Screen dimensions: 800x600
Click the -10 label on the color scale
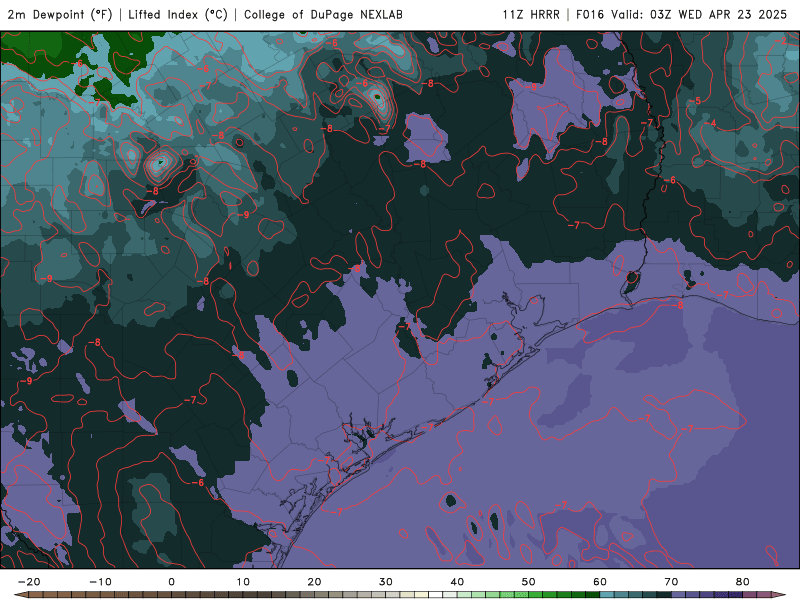tap(100, 582)
